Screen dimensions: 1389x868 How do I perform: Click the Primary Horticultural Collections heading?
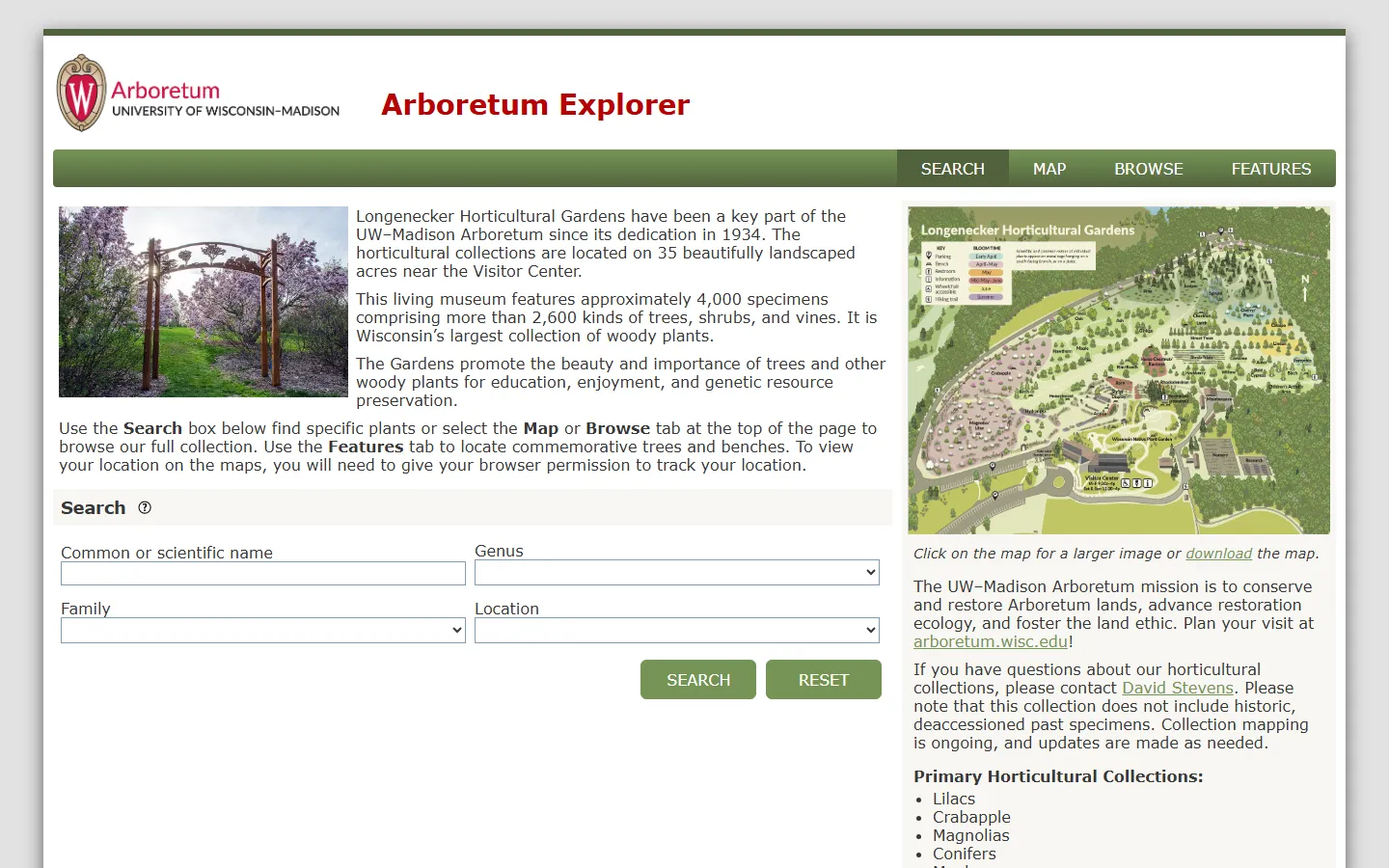click(x=1058, y=776)
